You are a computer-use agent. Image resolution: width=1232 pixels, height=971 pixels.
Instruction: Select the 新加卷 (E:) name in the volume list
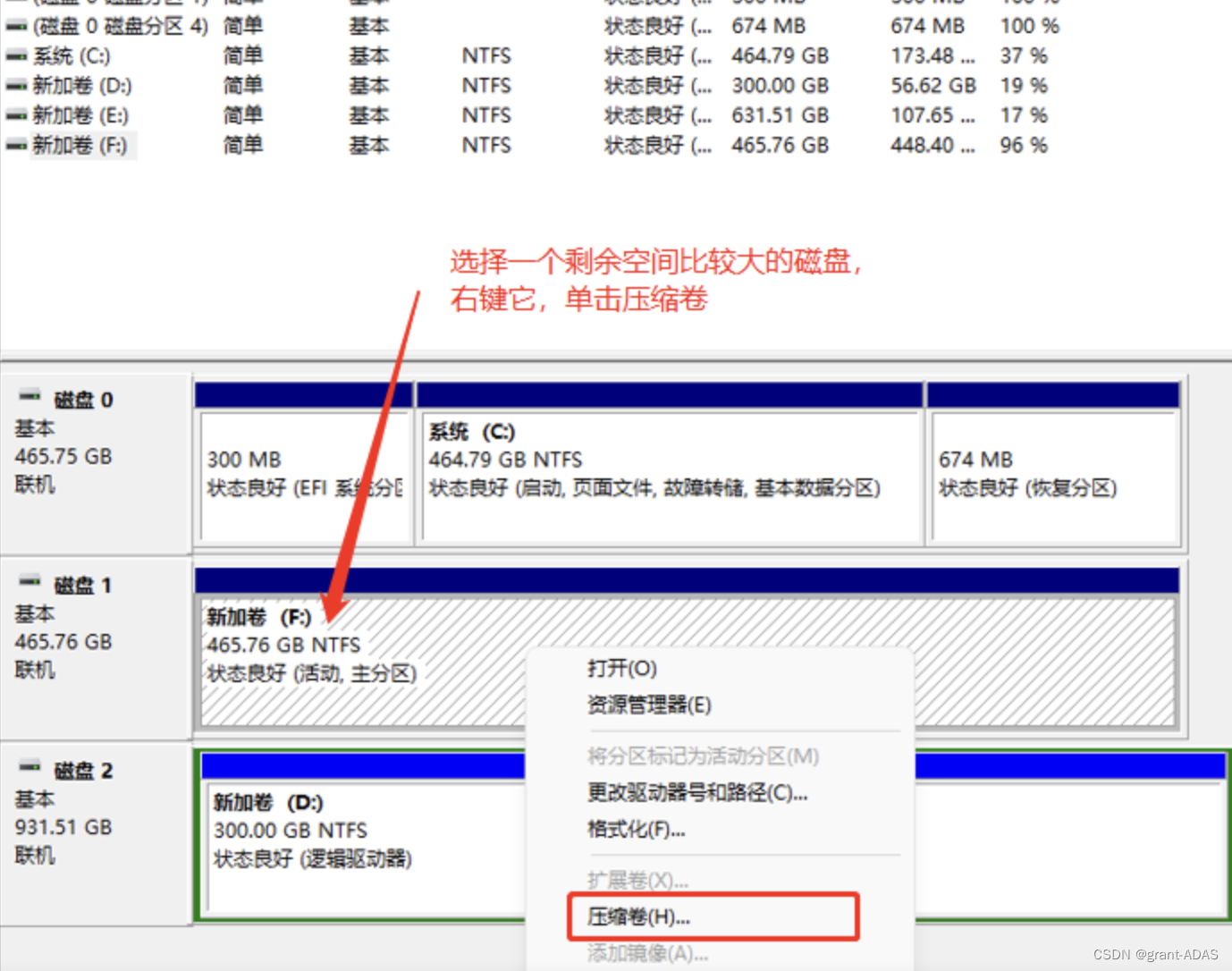80,115
